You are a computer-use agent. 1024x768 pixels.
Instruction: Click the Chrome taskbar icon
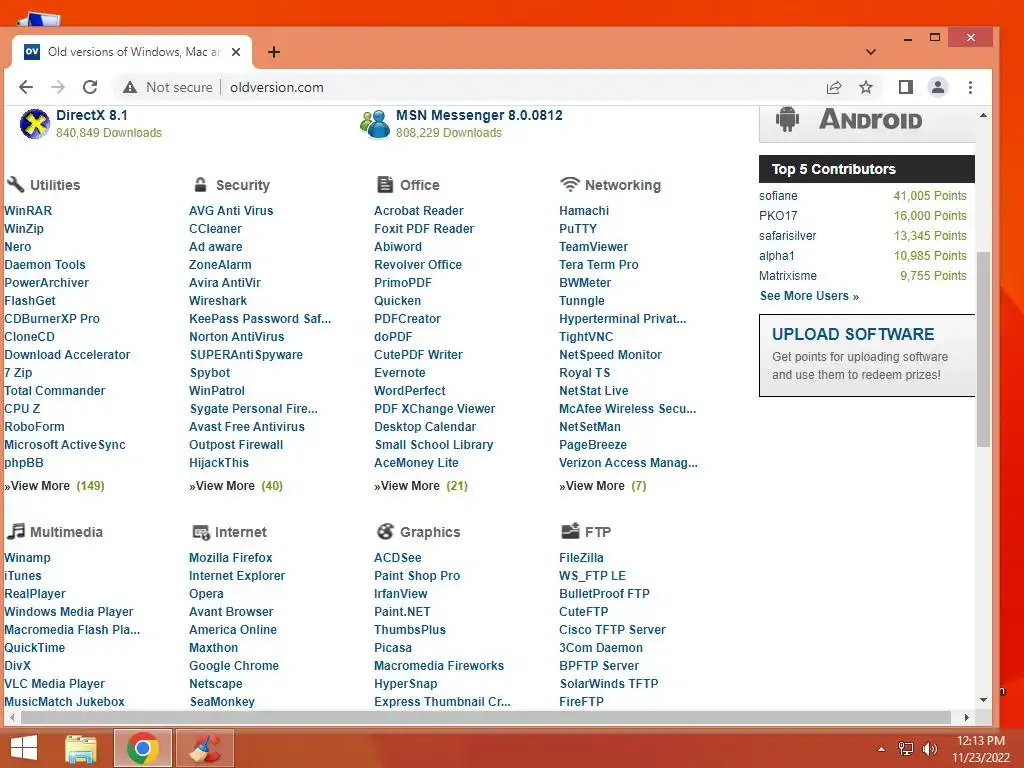pos(143,748)
